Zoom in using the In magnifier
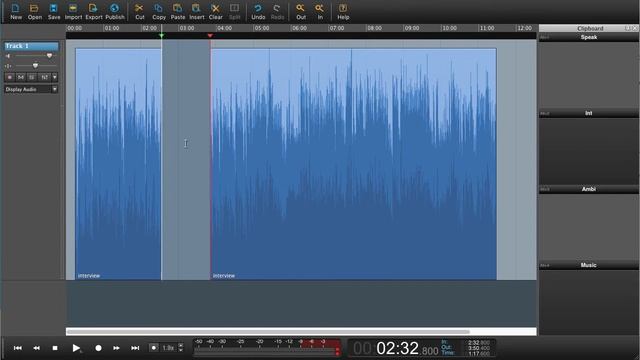Image resolution: width=640 pixels, height=360 pixels. point(320,11)
